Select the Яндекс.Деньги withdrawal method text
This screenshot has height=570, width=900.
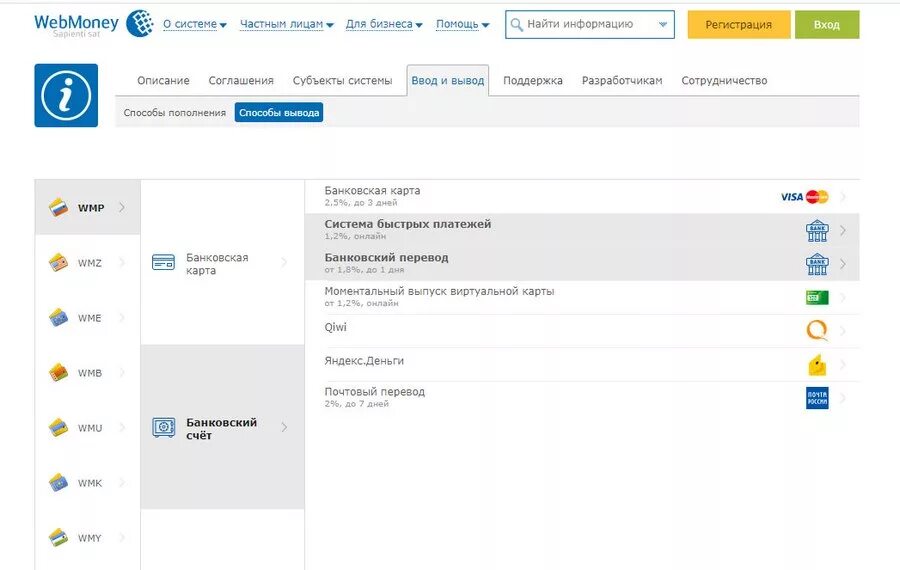click(364, 360)
